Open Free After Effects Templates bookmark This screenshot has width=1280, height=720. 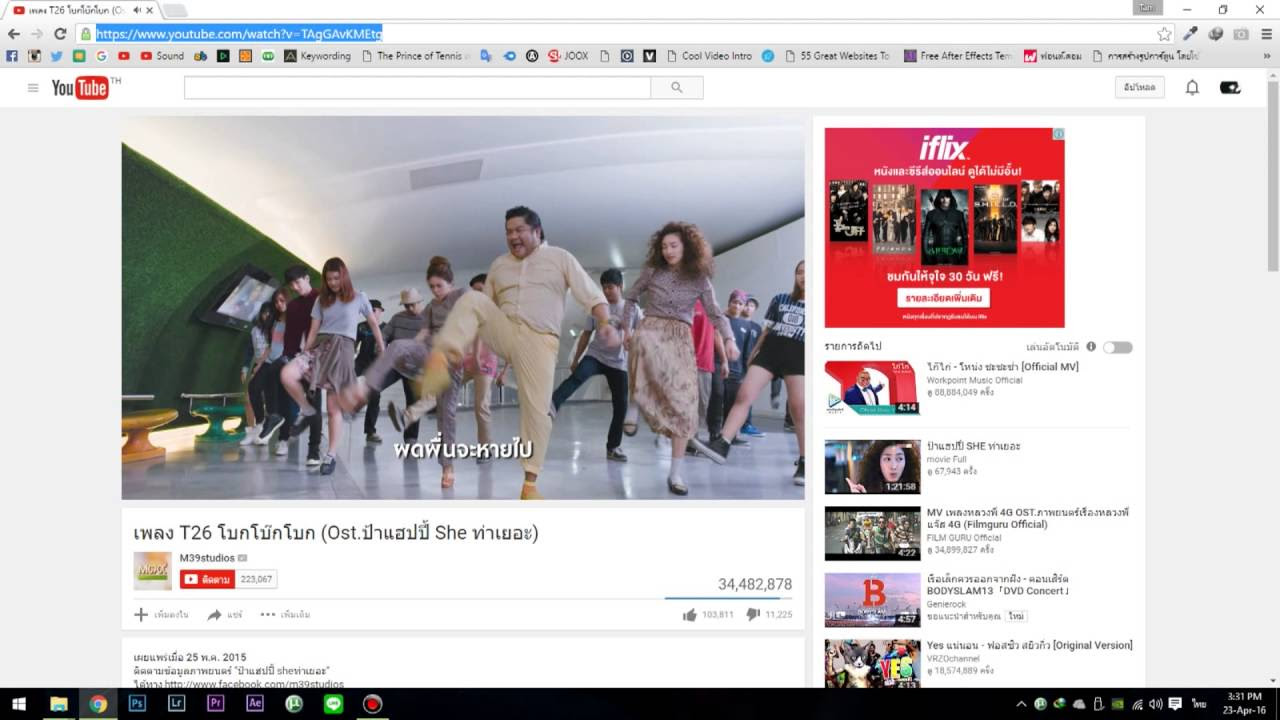coord(958,56)
